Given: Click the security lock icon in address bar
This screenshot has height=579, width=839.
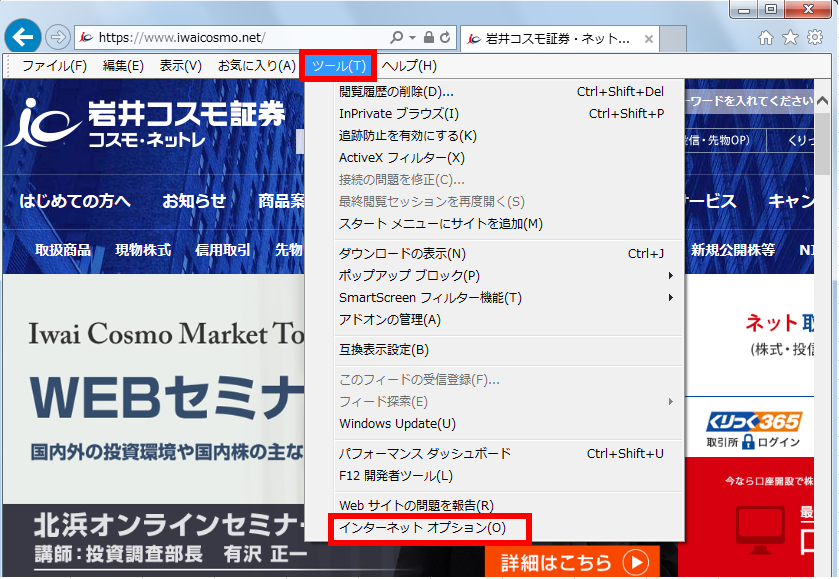Looking at the screenshot, I should (x=429, y=37).
